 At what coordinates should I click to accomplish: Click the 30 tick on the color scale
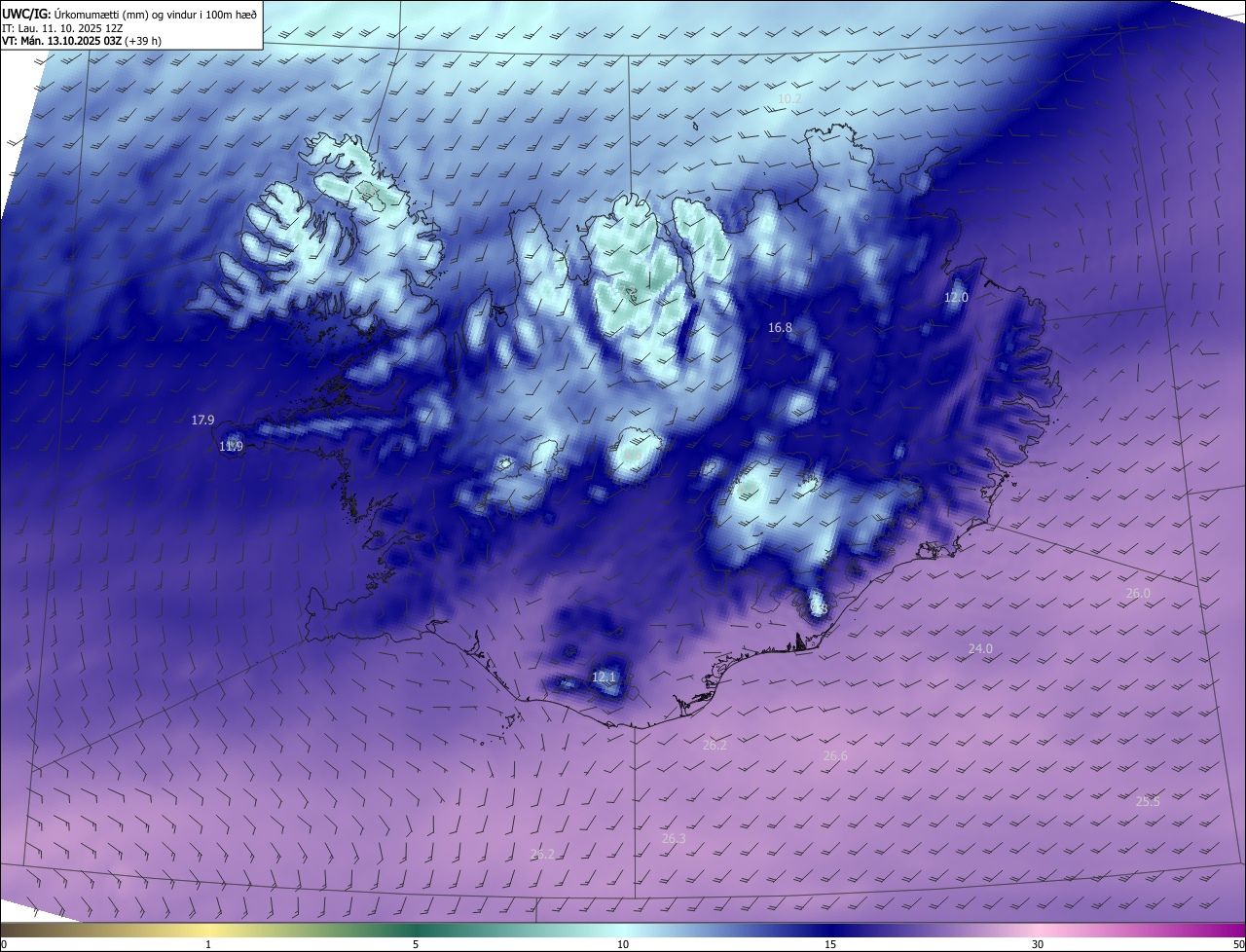1038,944
